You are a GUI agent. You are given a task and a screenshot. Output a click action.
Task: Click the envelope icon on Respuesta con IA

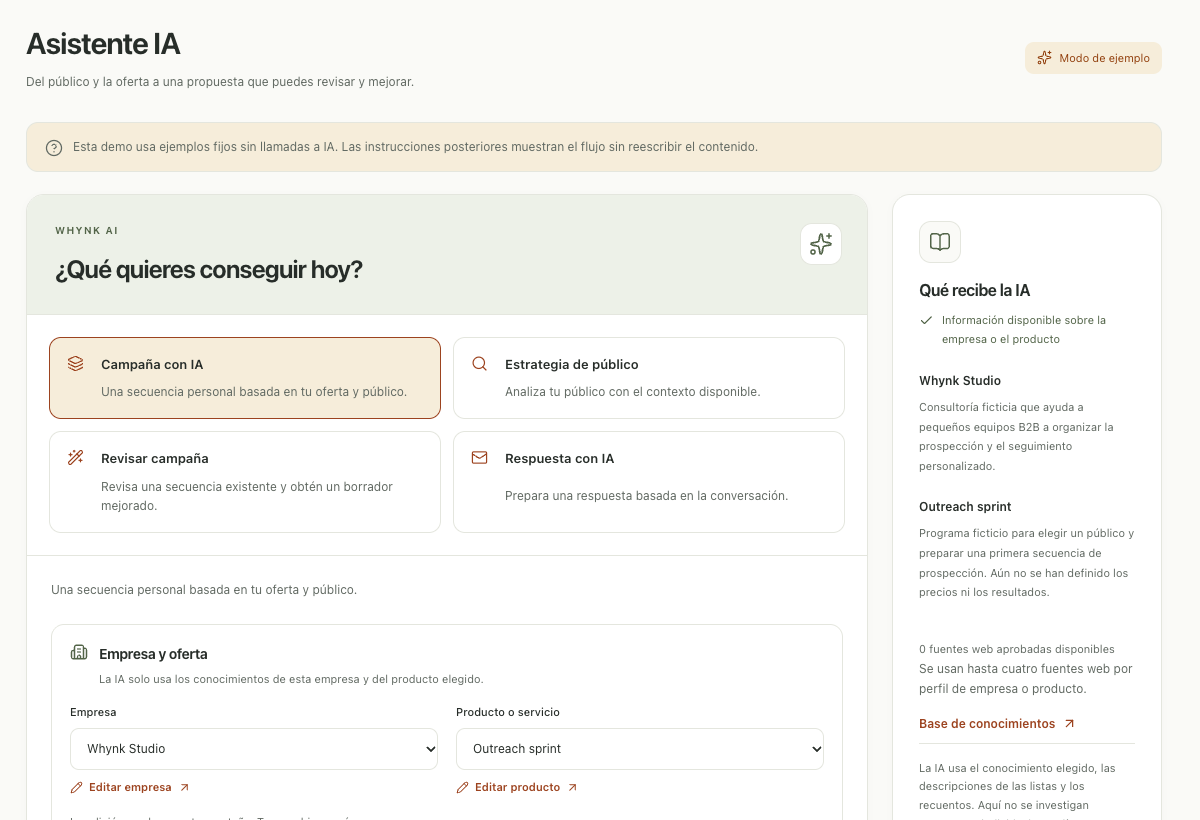point(480,458)
